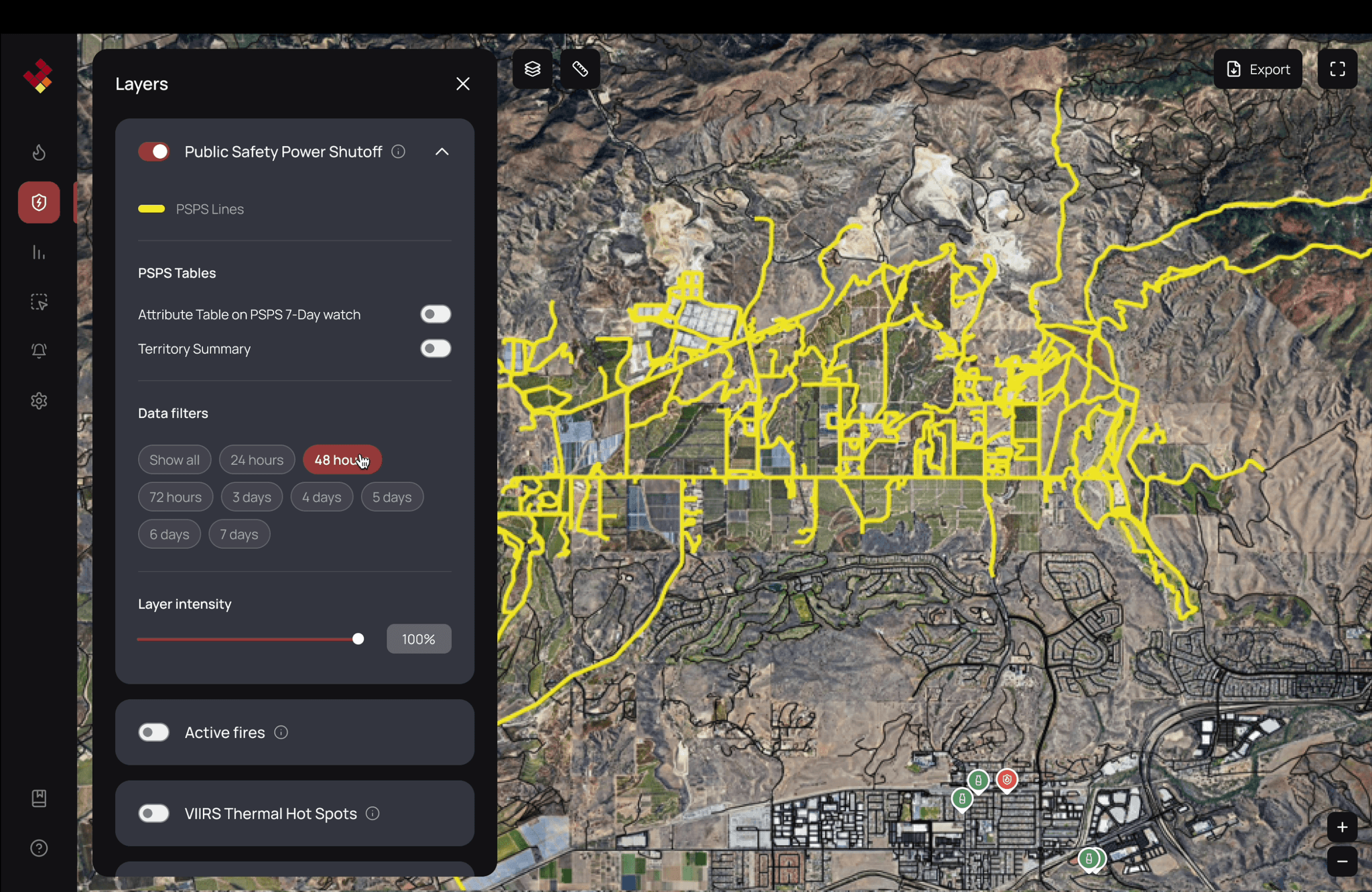
Task: Click the 'PSPS Lines' legend label
Action: (210, 209)
